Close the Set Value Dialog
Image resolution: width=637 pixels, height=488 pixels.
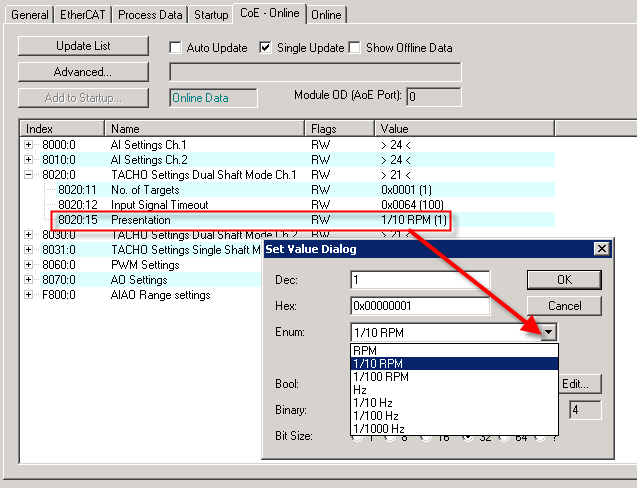(602, 249)
